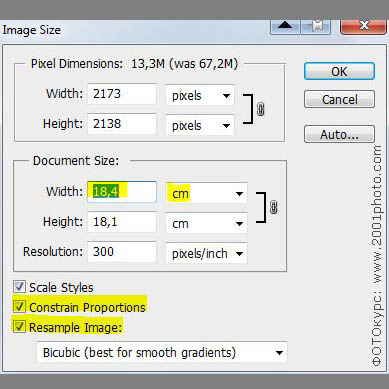Open the document Width cm dropdown
Viewport: 389px width, 389px height.
(206, 193)
